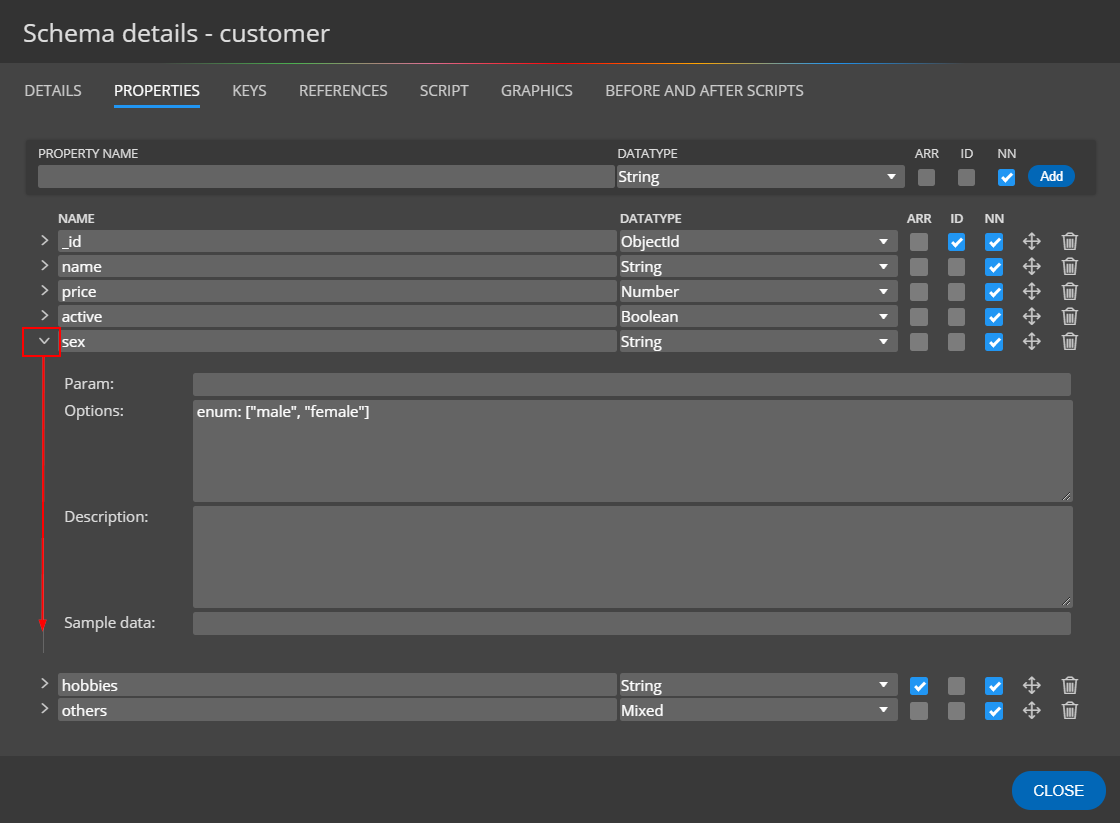Uncheck NN checkbox for new property
Screen dimensions: 1120x823
pyautogui.click(x=1006, y=177)
